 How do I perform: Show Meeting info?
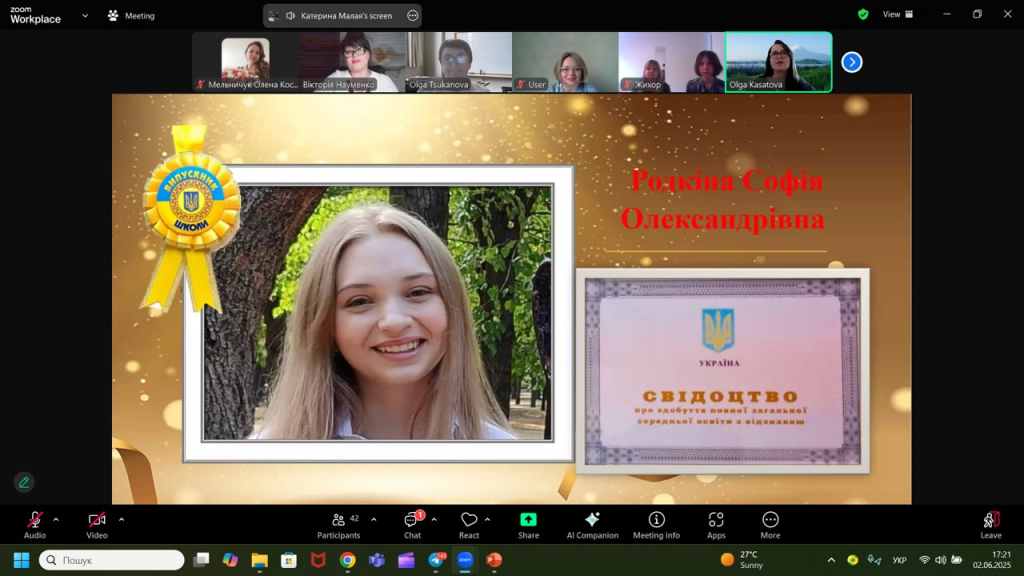coord(656,524)
